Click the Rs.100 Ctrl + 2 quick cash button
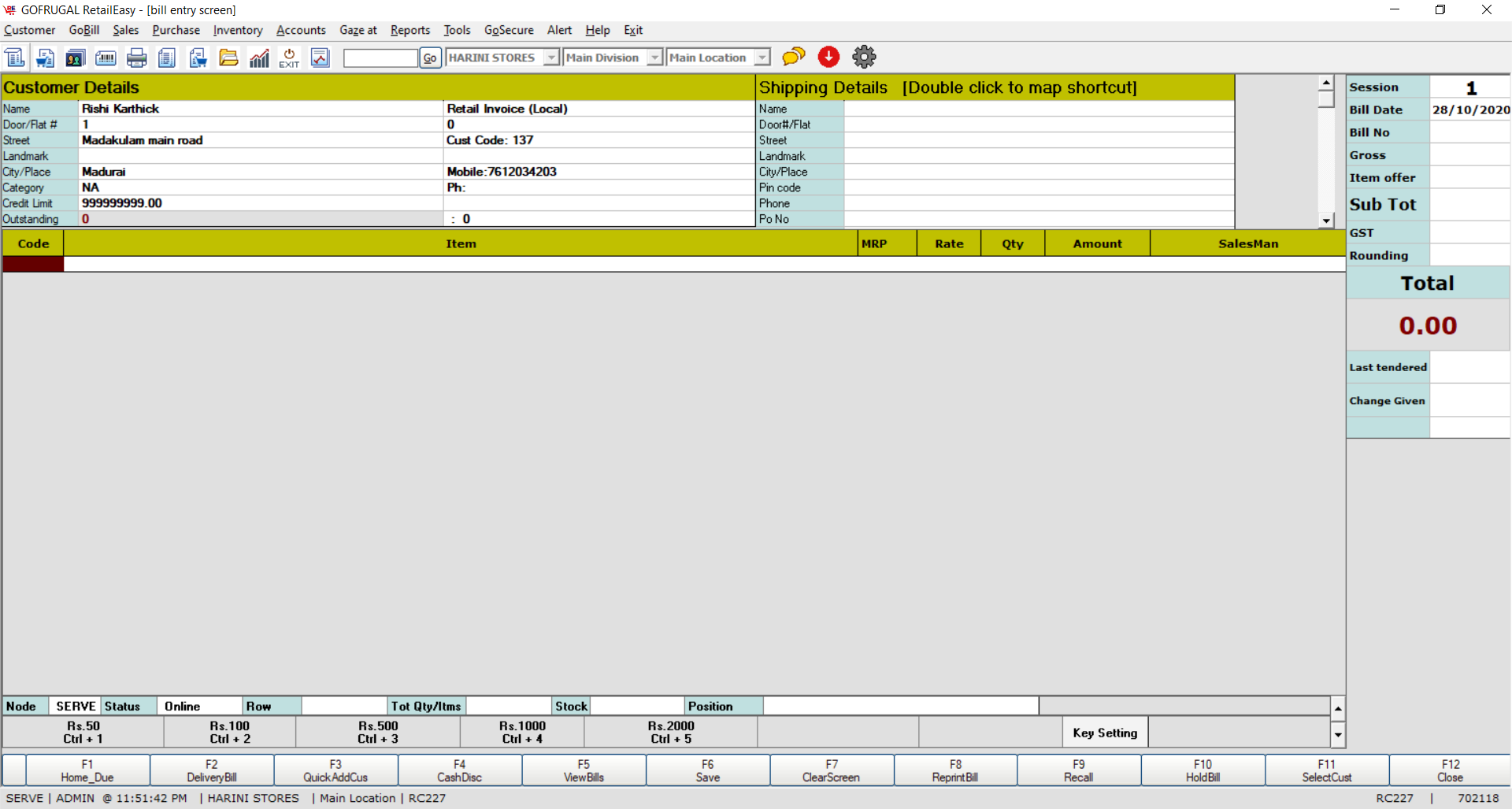1512x809 pixels. [230, 733]
